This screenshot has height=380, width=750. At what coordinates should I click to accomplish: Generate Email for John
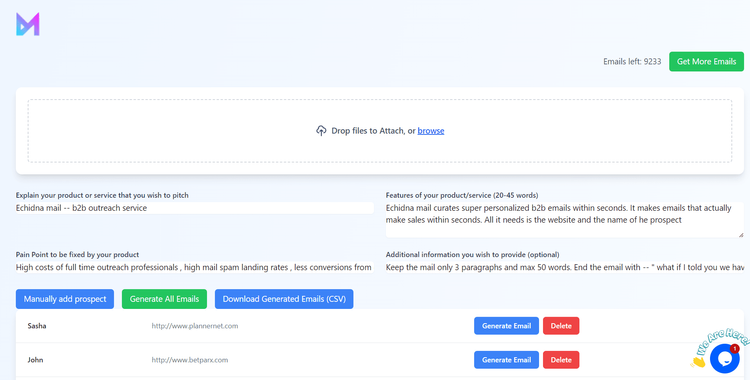click(x=506, y=360)
